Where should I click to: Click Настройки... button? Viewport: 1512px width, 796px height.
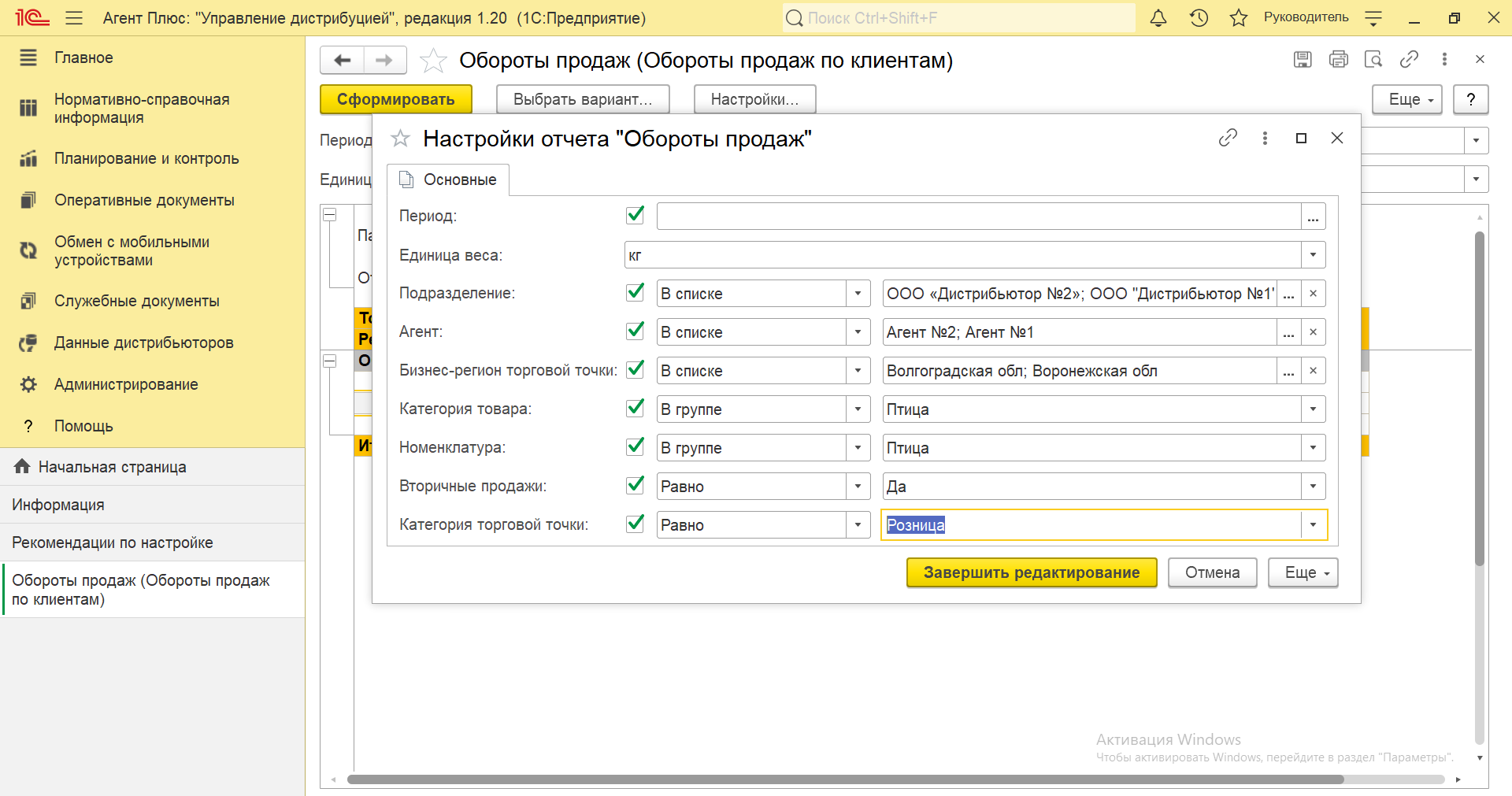point(754,99)
